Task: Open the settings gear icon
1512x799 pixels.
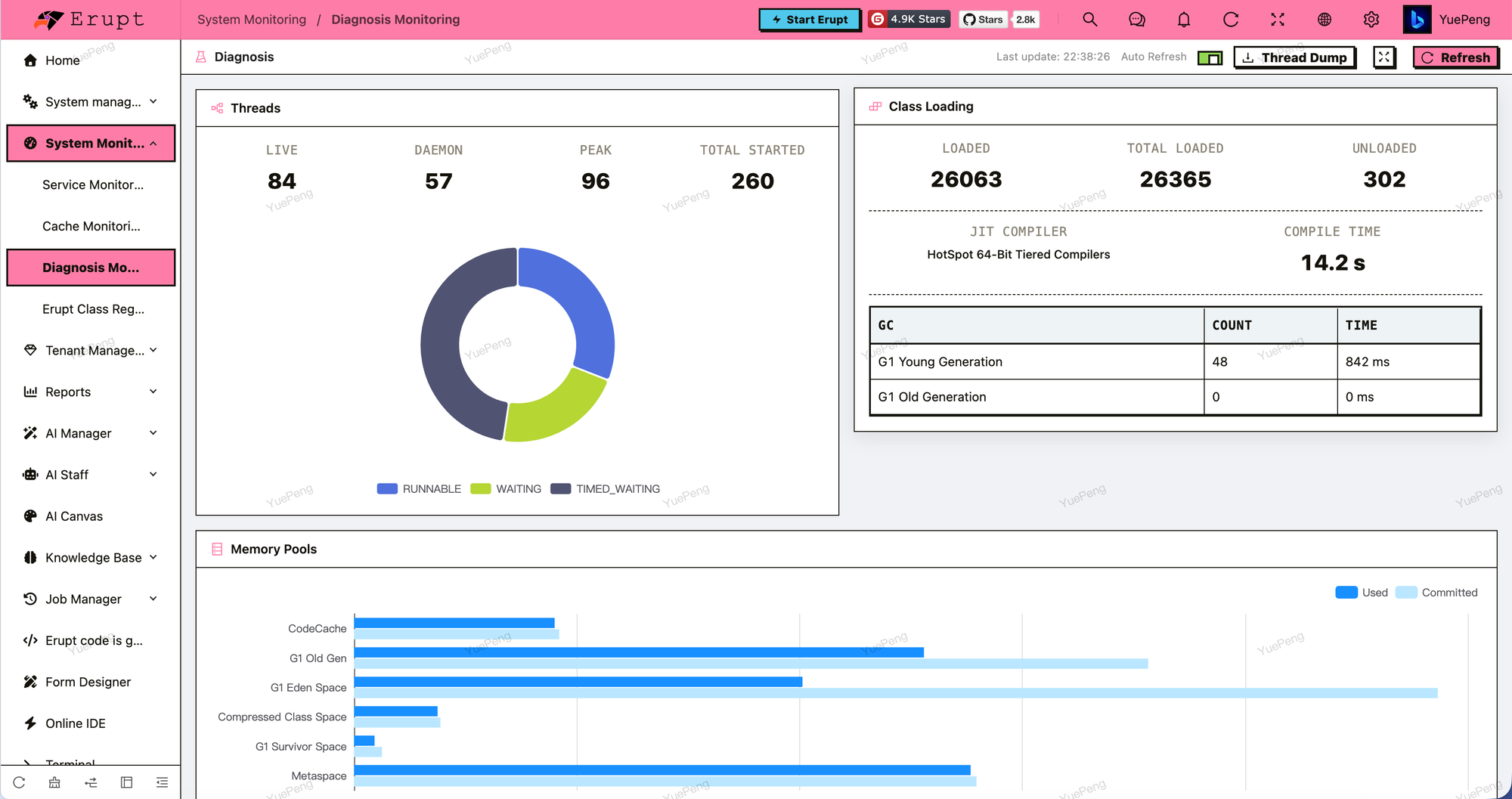Action: click(1371, 20)
